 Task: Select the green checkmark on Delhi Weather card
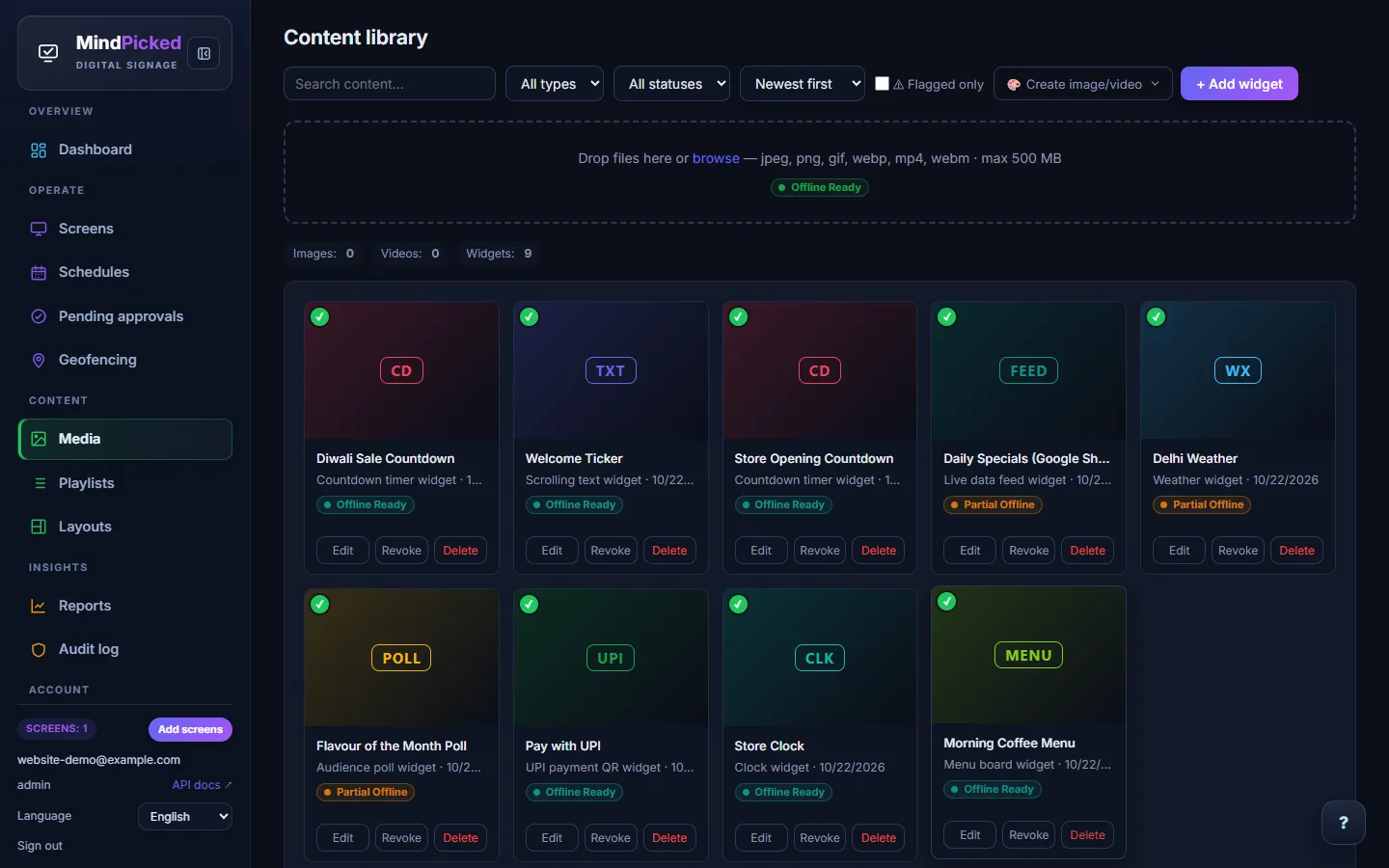pyautogui.click(x=1157, y=317)
